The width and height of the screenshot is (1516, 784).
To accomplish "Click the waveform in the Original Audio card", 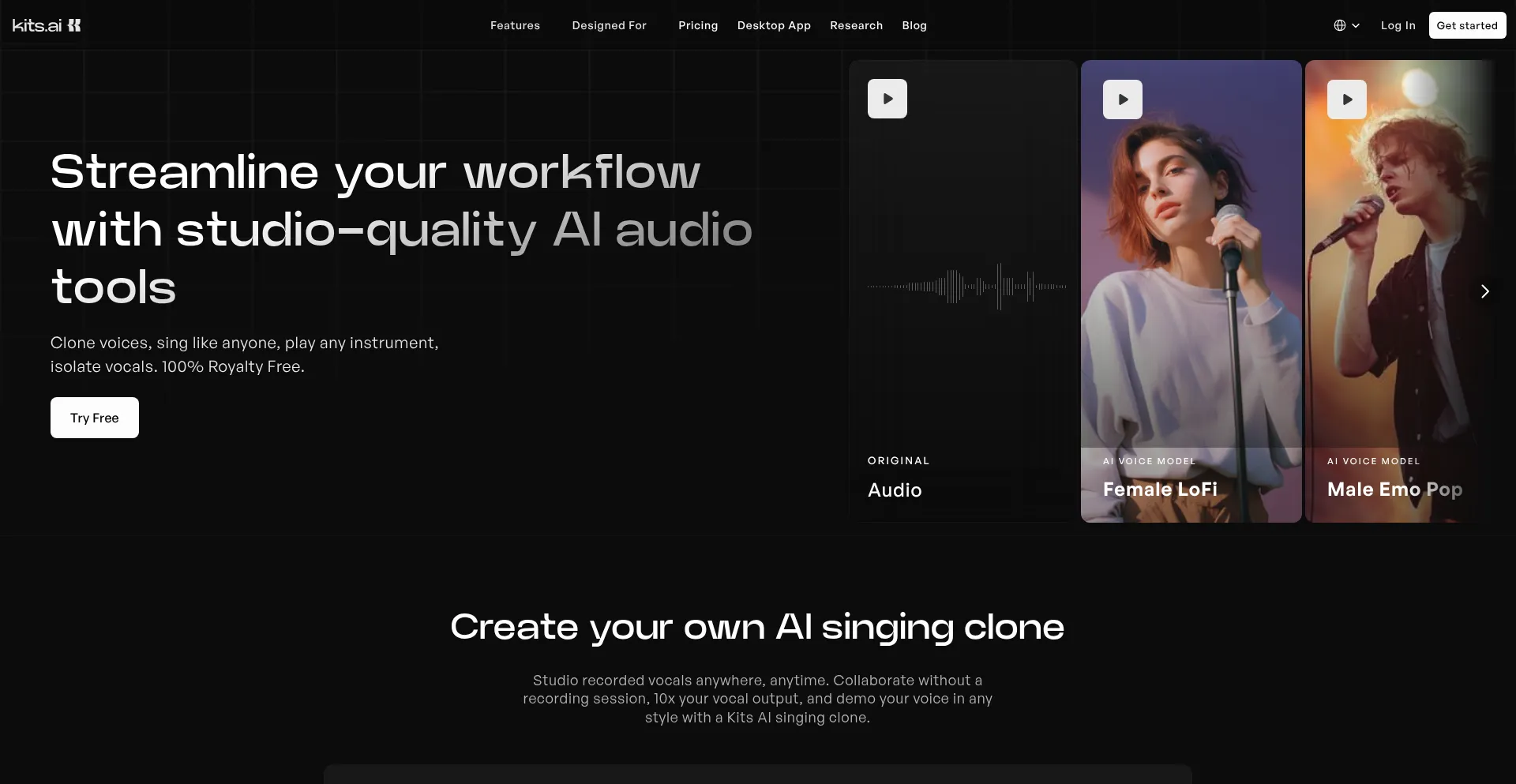I will coord(966,287).
